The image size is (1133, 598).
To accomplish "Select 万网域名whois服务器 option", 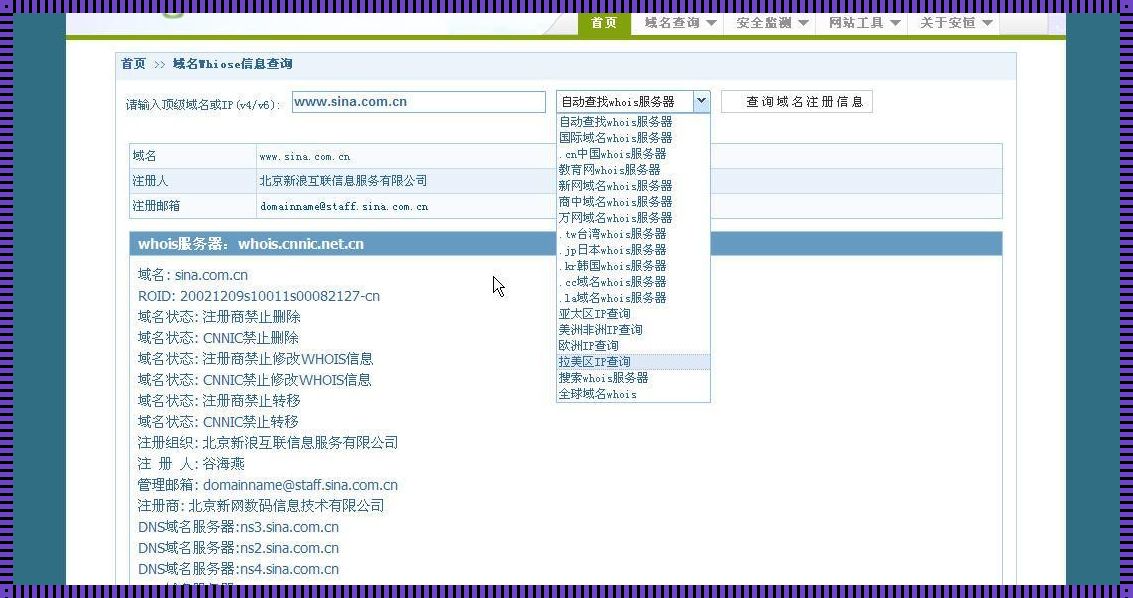I will pyautogui.click(x=633, y=217).
